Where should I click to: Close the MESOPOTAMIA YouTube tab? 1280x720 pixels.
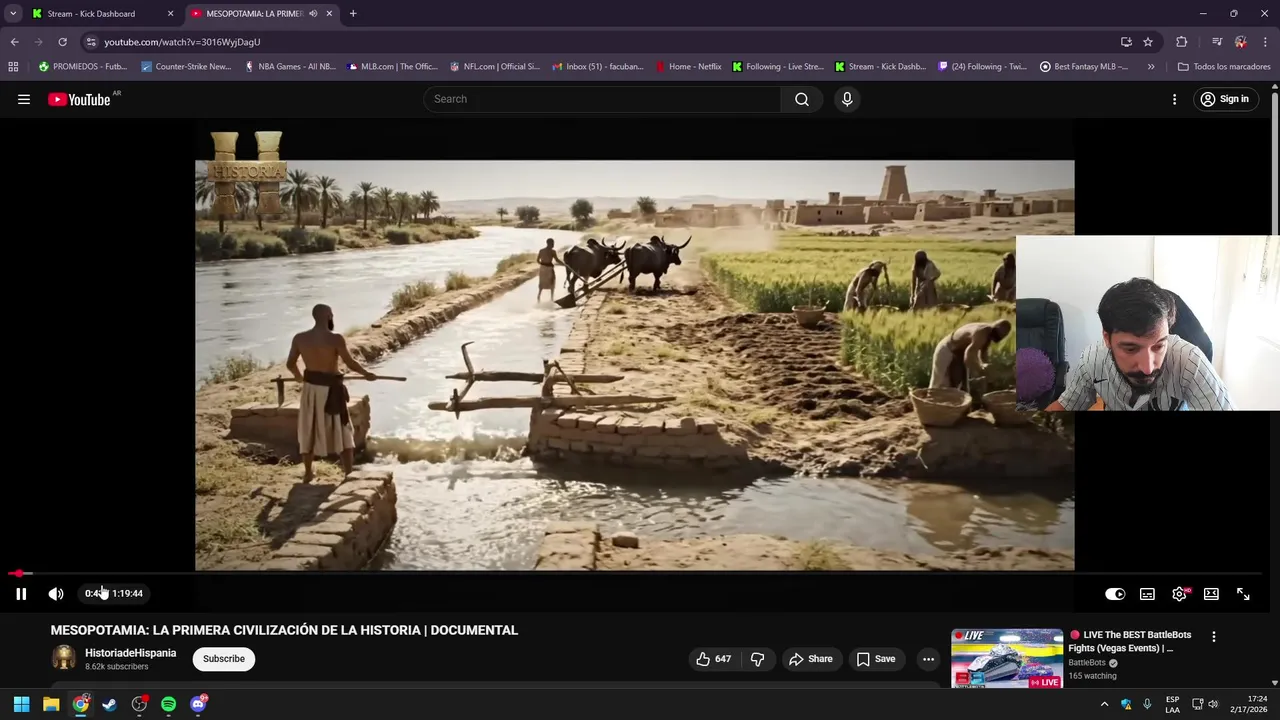(x=329, y=14)
